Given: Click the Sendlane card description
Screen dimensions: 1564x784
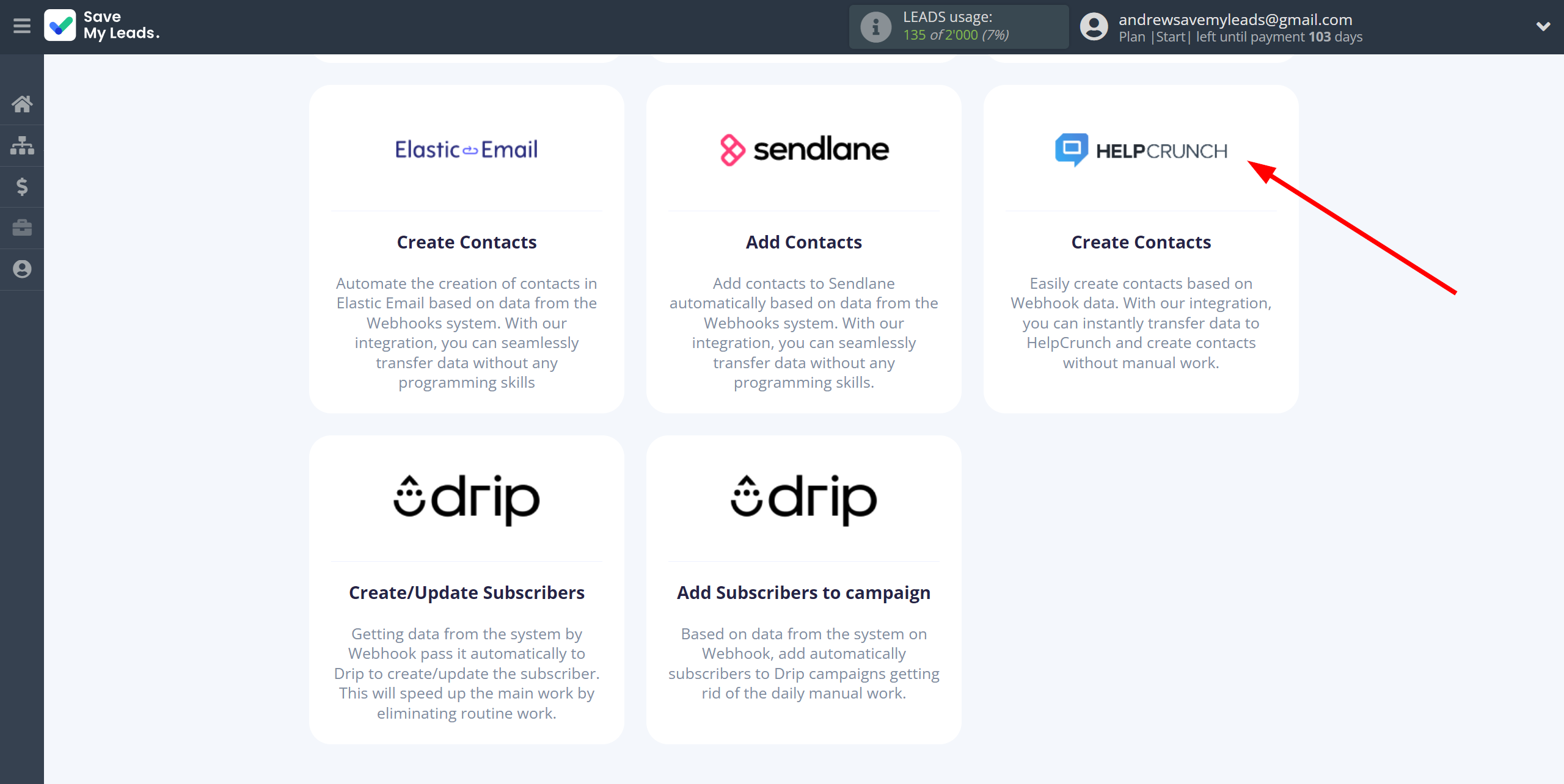Looking at the screenshot, I should click(804, 333).
